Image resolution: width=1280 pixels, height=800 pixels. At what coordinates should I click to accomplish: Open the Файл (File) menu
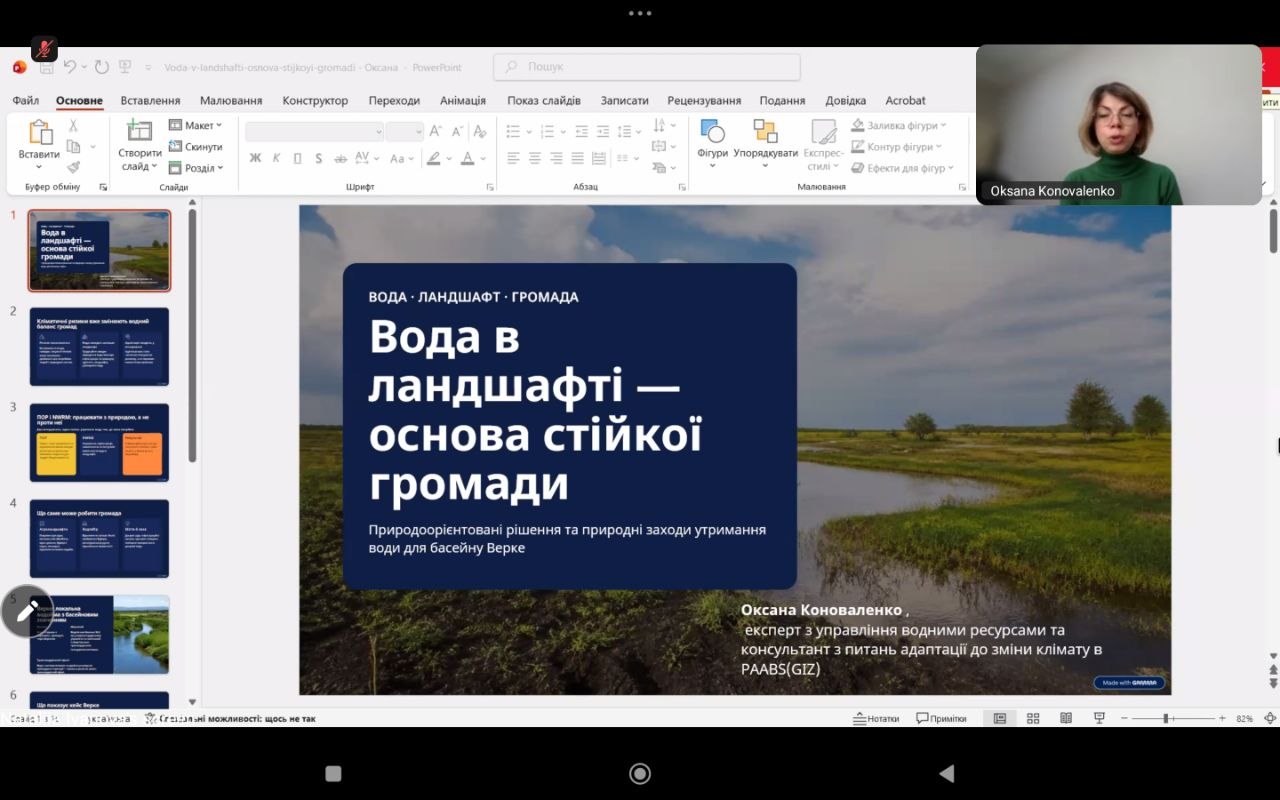[x=26, y=100]
